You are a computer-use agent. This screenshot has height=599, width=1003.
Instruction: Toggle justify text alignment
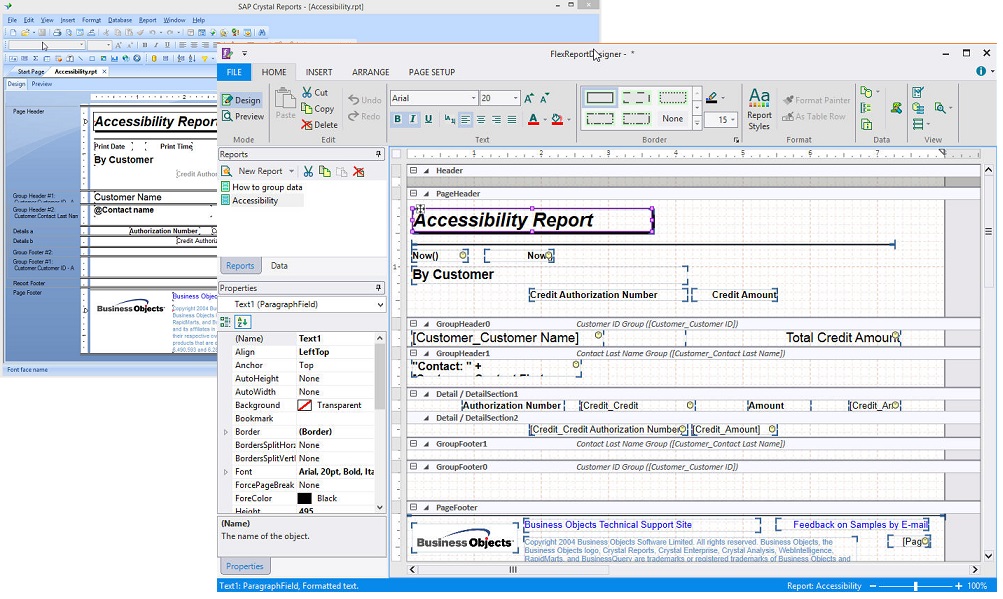coord(512,119)
